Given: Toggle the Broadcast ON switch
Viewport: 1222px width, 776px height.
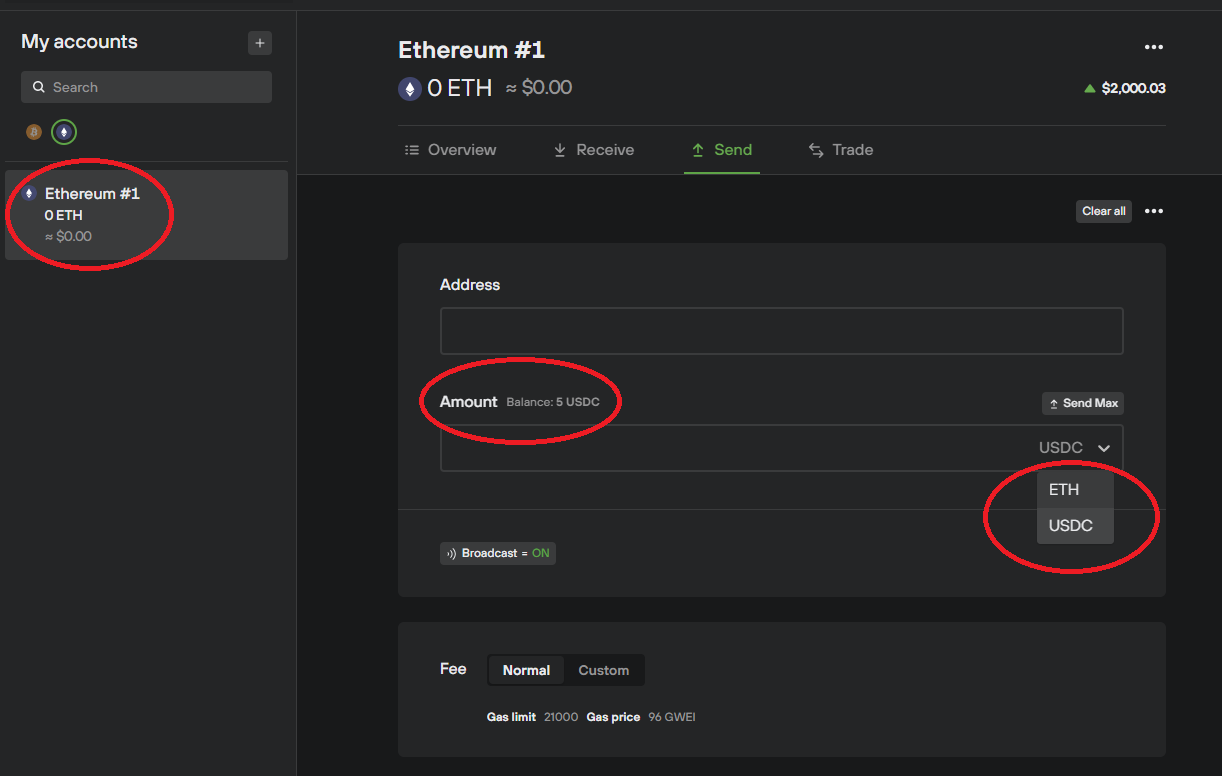Looking at the screenshot, I should coord(498,553).
